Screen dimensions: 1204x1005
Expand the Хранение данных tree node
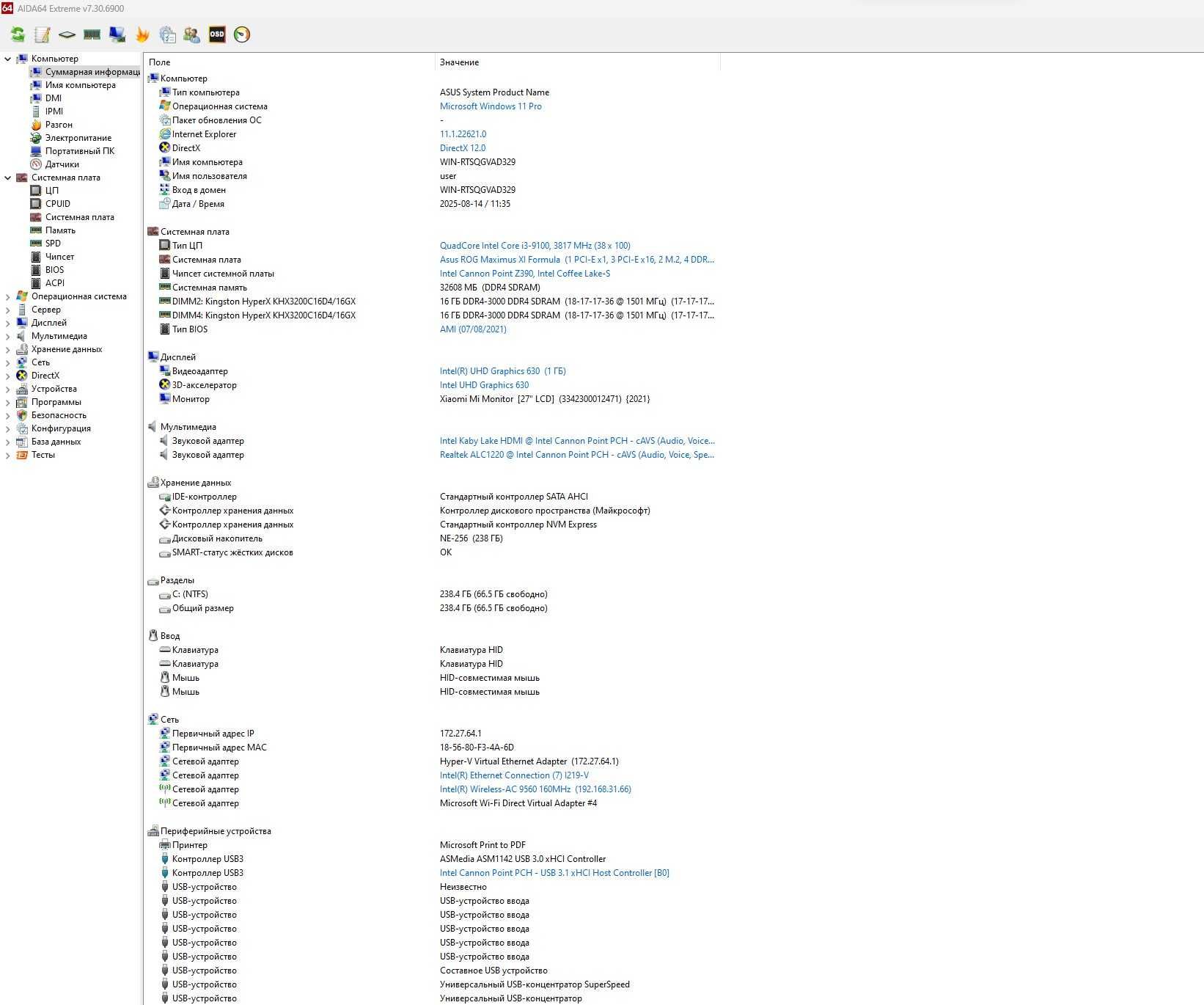point(8,349)
